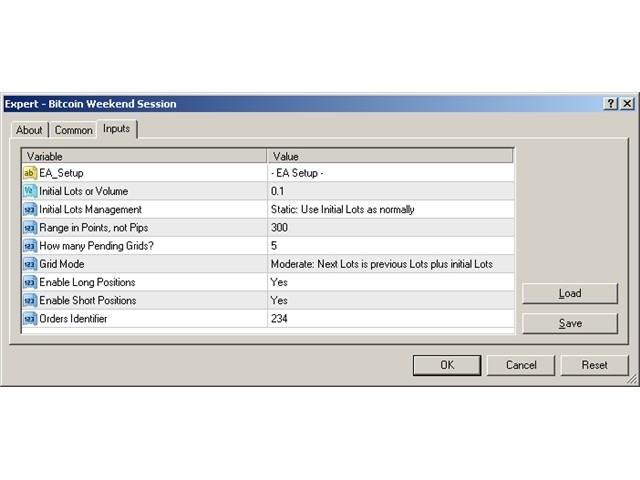
Task: Click the Save button
Action: [570, 324]
